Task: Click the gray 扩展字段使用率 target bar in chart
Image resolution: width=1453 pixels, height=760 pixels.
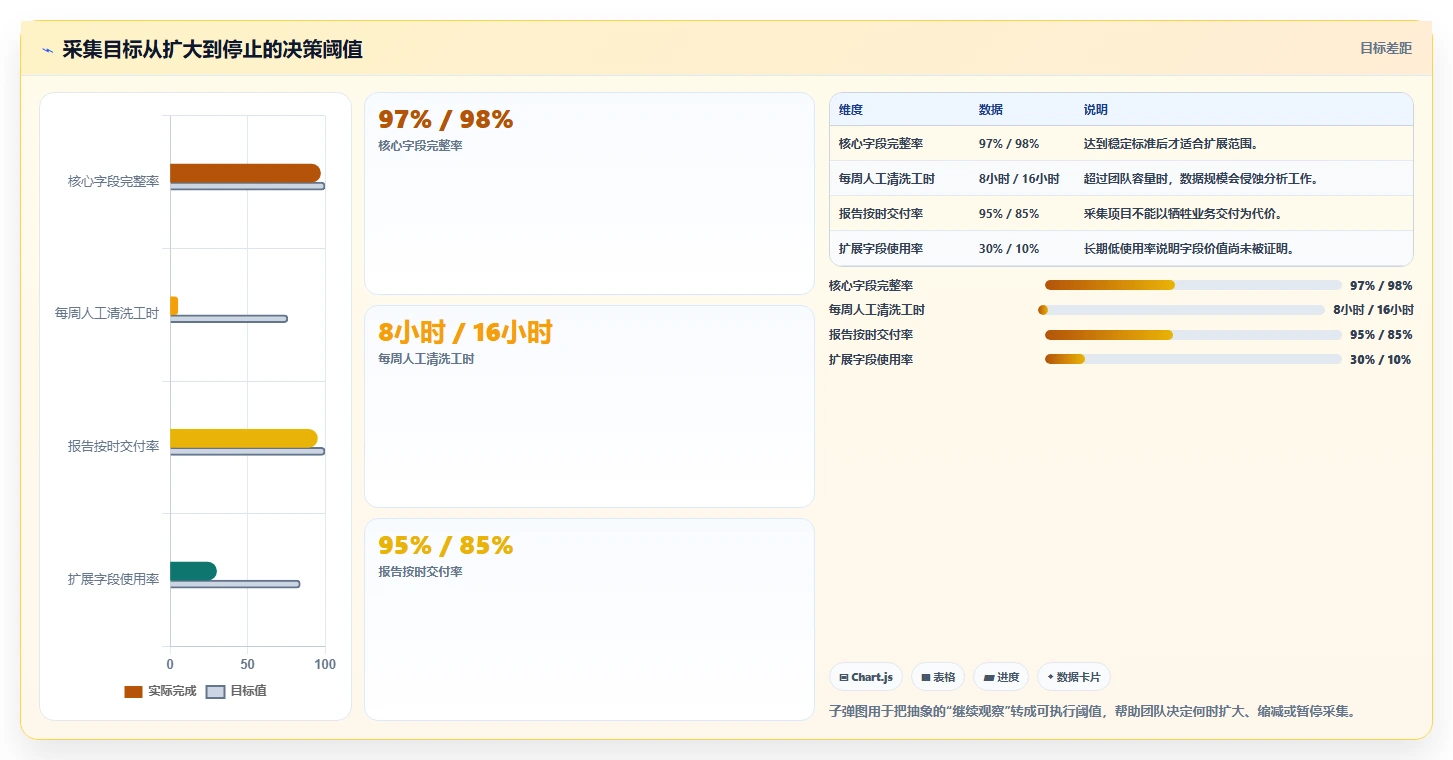Action: pos(235,584)
